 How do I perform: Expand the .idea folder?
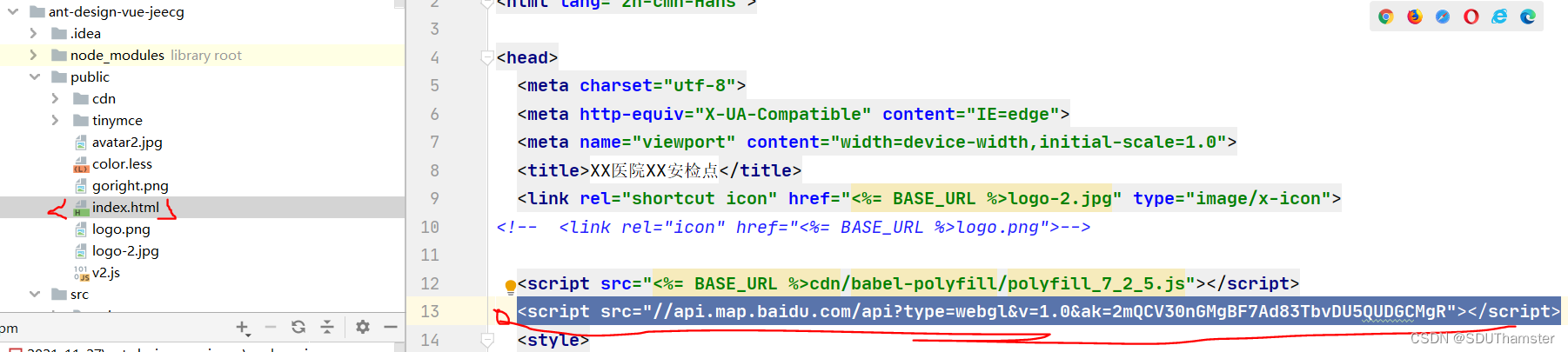click(x=33, y=34)
